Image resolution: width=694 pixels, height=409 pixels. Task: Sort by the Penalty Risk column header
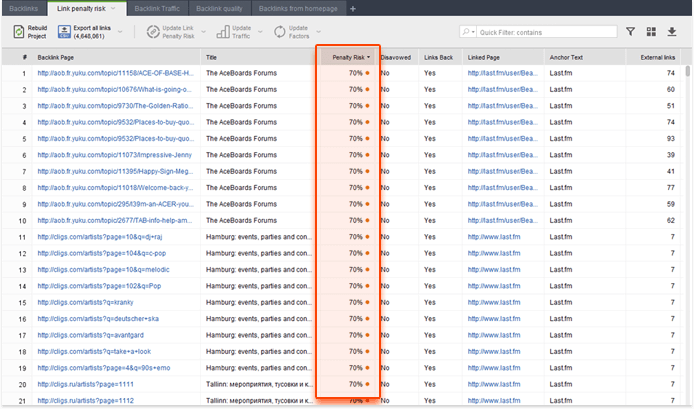point(347,58)
